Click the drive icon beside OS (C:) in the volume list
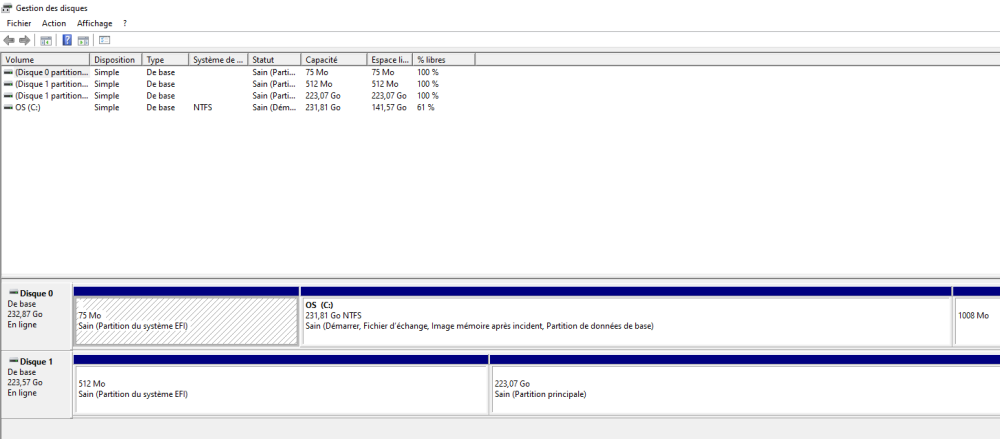The width and height of the screenshot is (1000, 439). tap(9, 107)
